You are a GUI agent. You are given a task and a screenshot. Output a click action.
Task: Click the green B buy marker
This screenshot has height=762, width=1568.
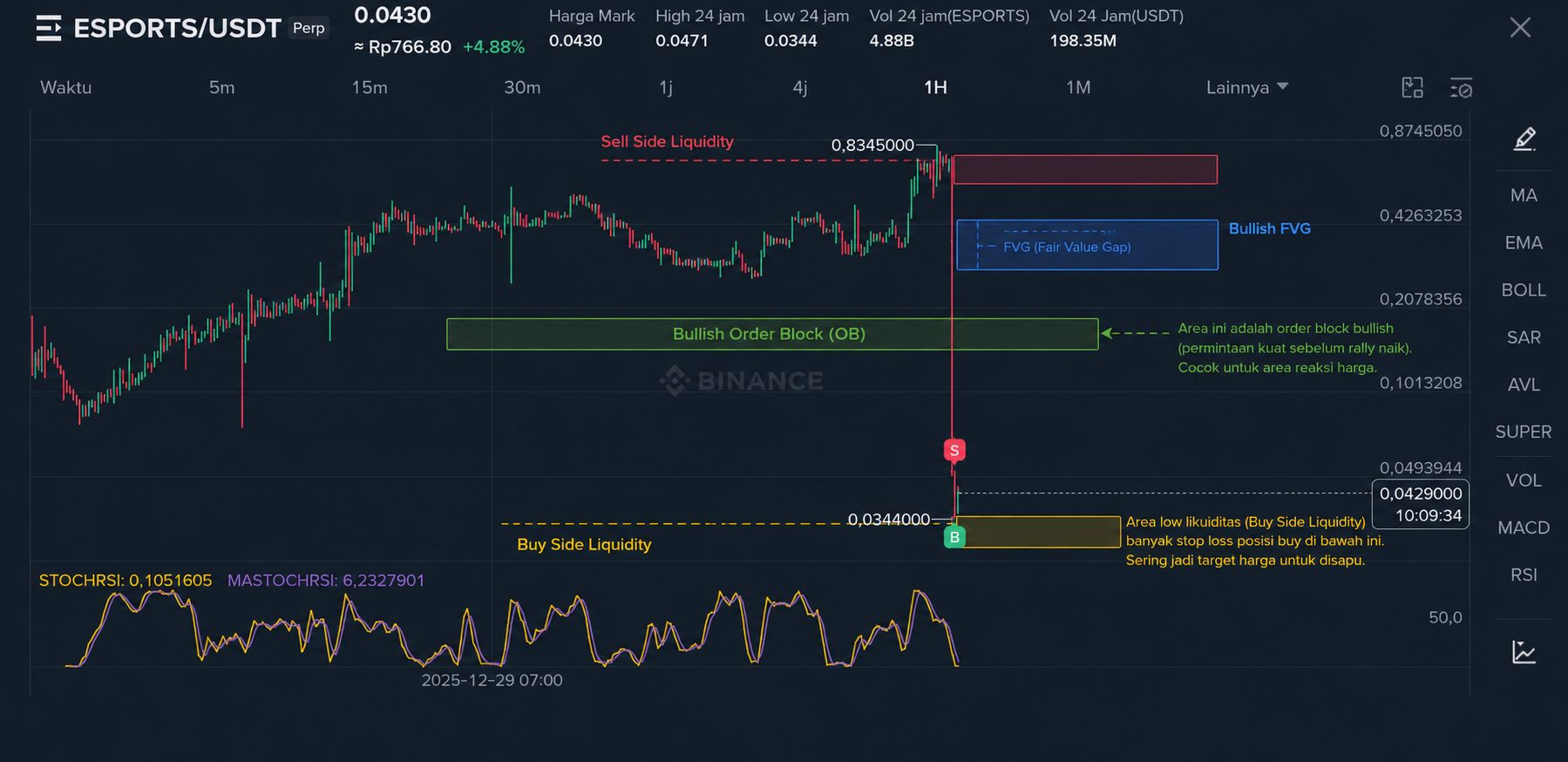(x=954, y=537)
